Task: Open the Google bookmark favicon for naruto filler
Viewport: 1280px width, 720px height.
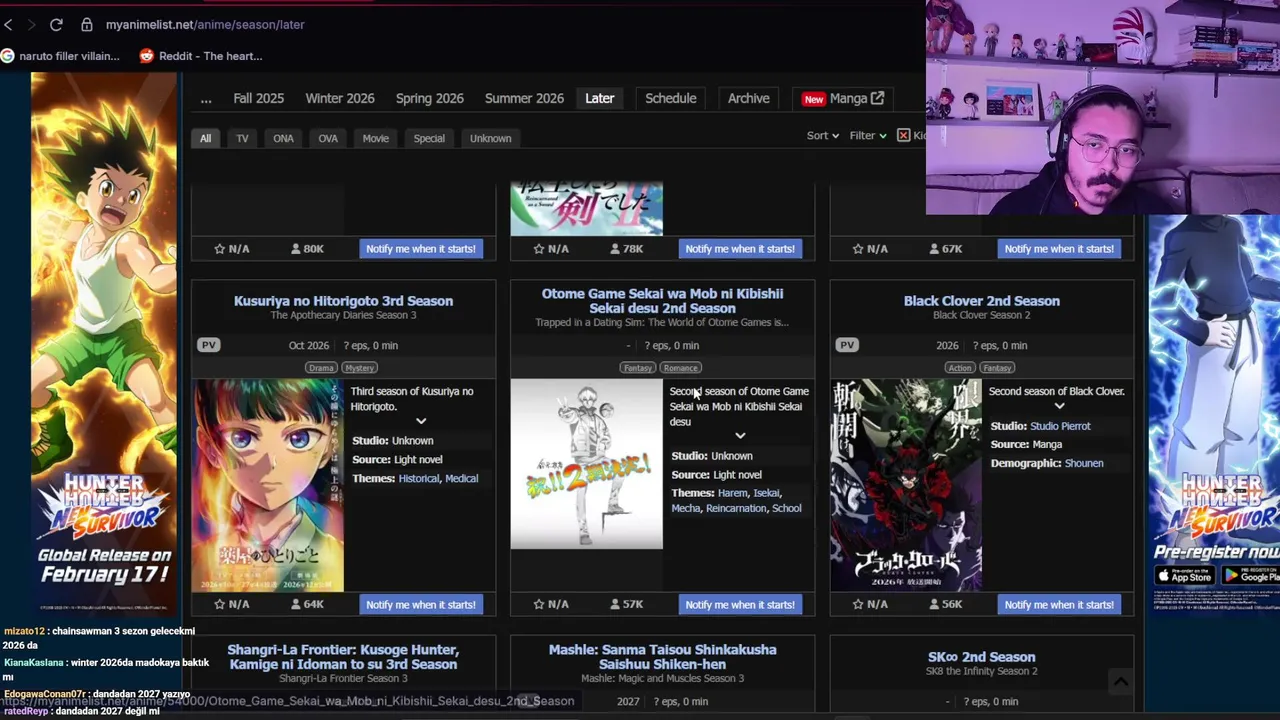Action: pos(8,56)
